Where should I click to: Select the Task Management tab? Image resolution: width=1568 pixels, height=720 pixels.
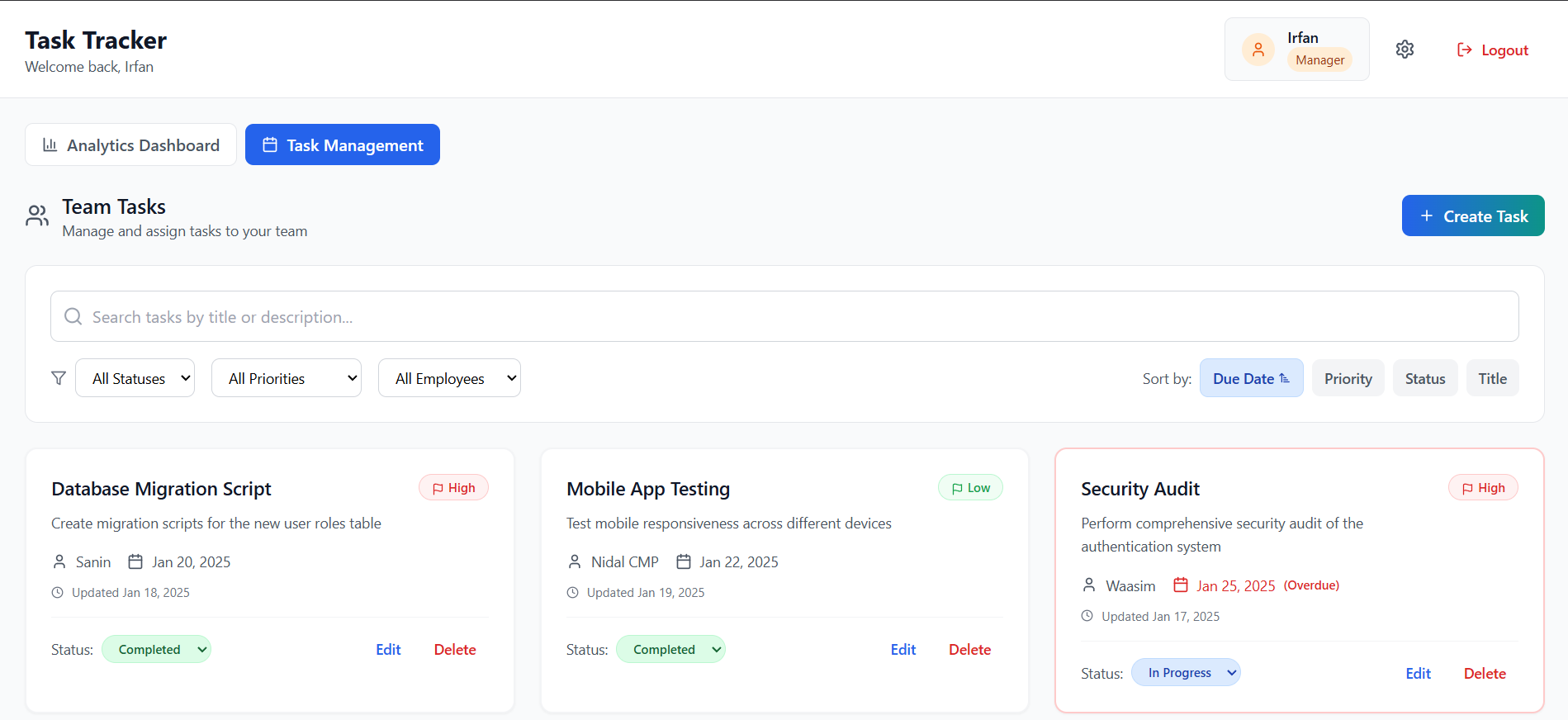point(343,145)
